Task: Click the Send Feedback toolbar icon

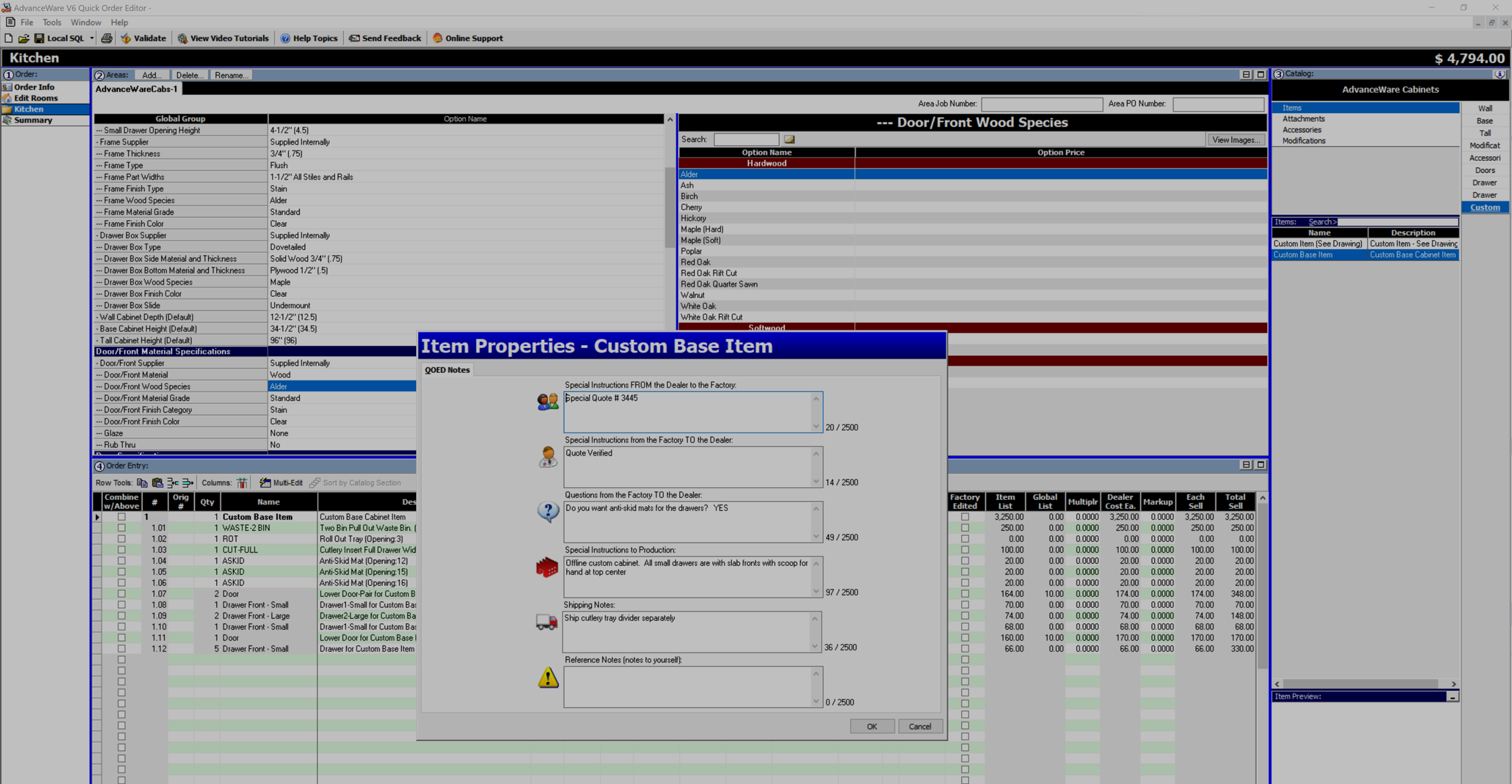Action: click(384, 38)
